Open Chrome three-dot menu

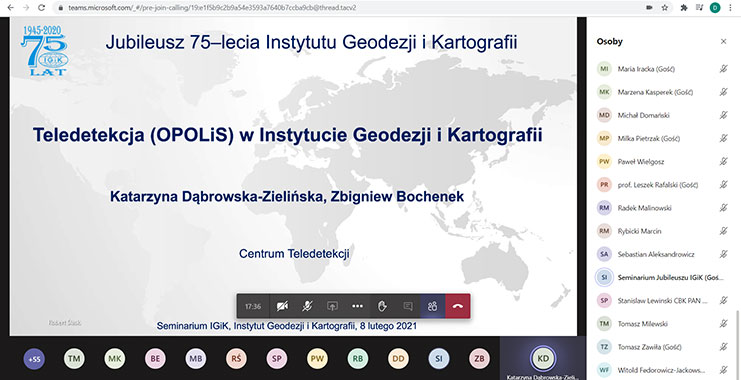[x=731, y=8]
